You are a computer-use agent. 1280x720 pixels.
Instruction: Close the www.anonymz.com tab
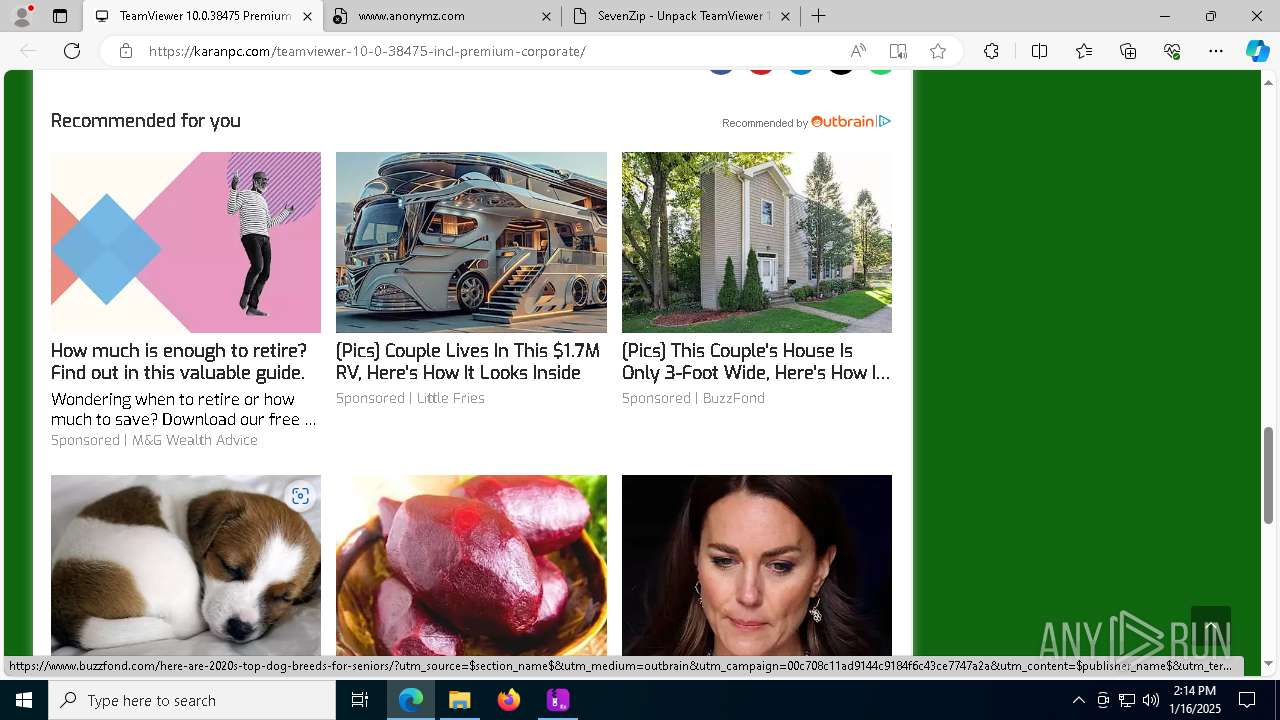coord(546,16)
